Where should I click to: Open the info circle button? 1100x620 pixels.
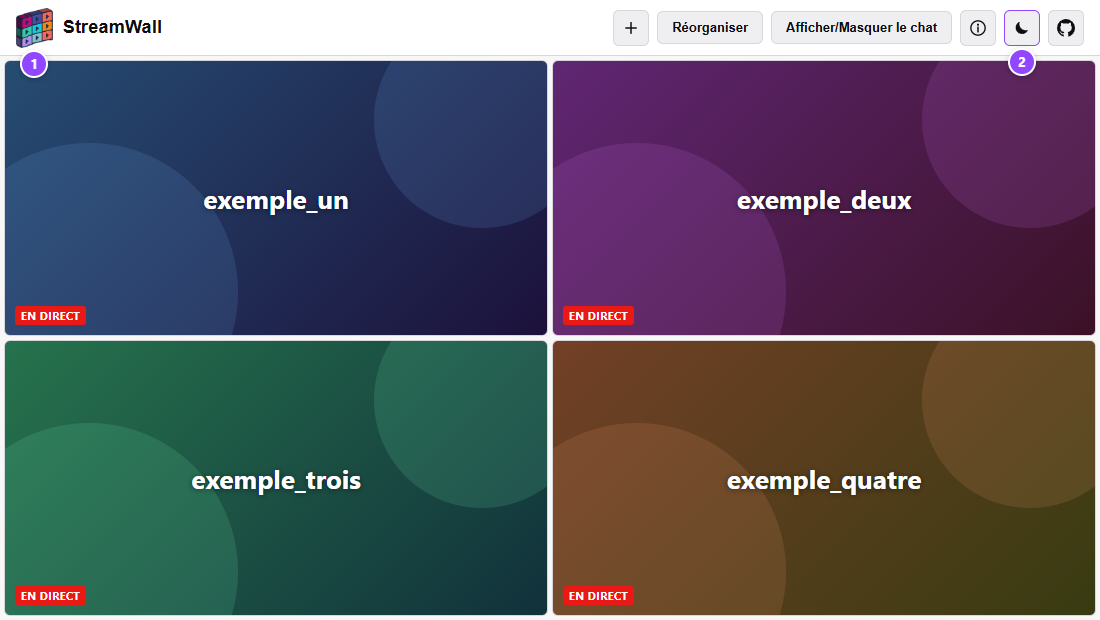click(978, 28)
